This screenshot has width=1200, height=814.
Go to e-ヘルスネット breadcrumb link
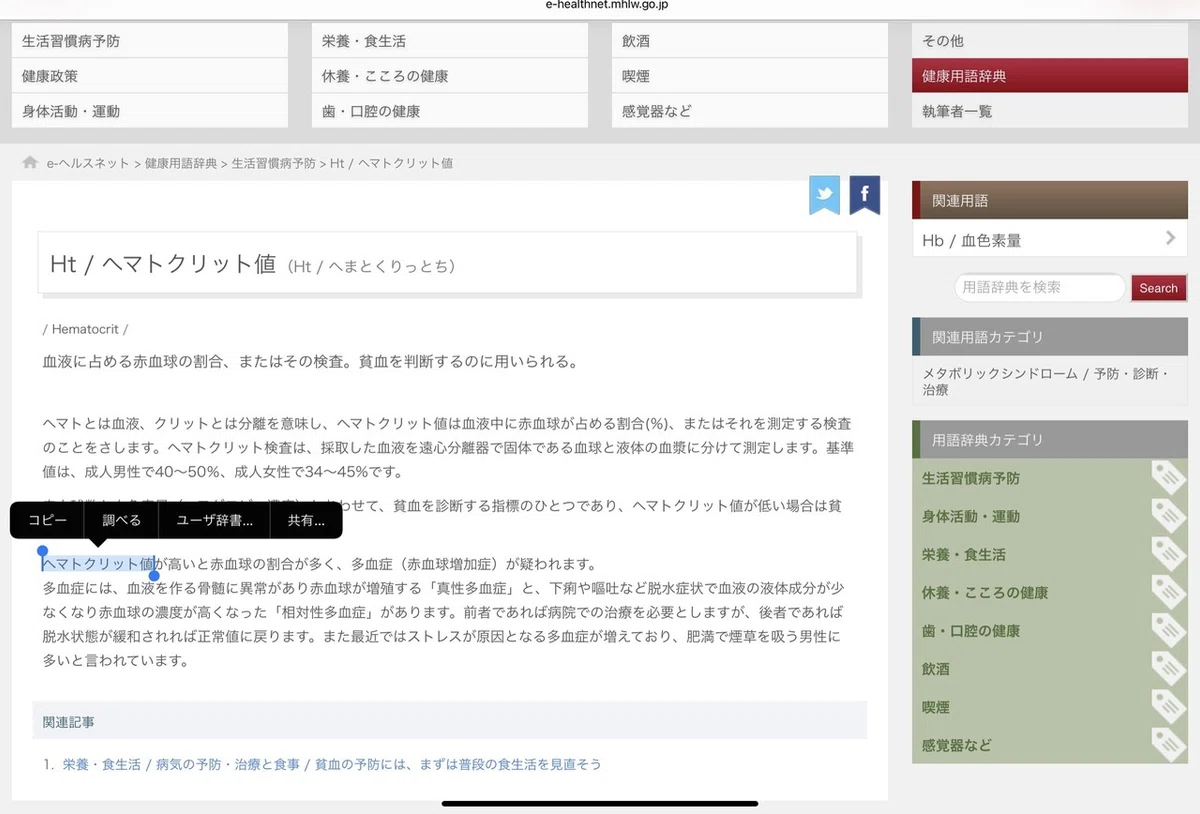coord(88,163)
